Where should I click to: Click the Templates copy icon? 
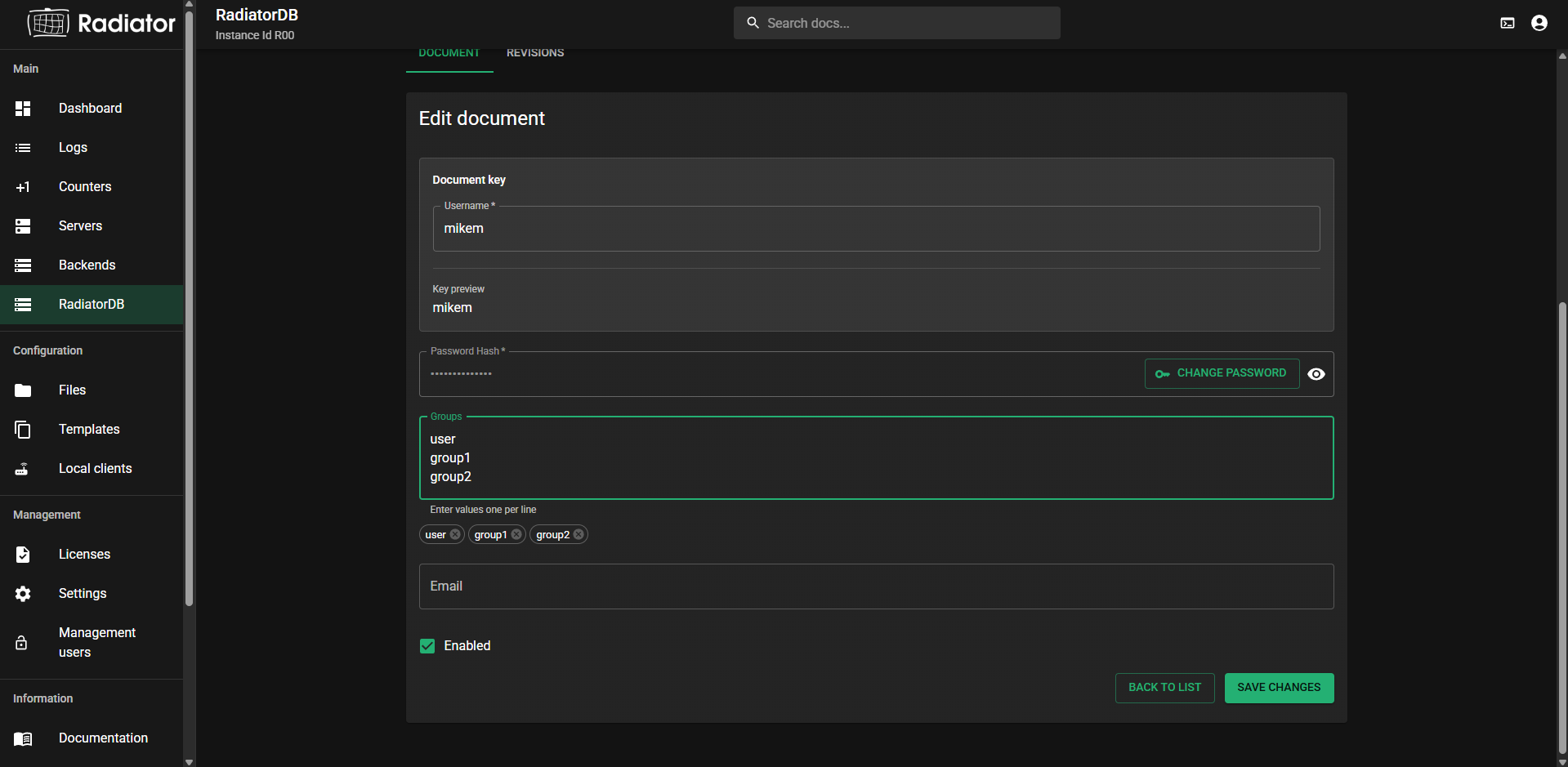23,429
